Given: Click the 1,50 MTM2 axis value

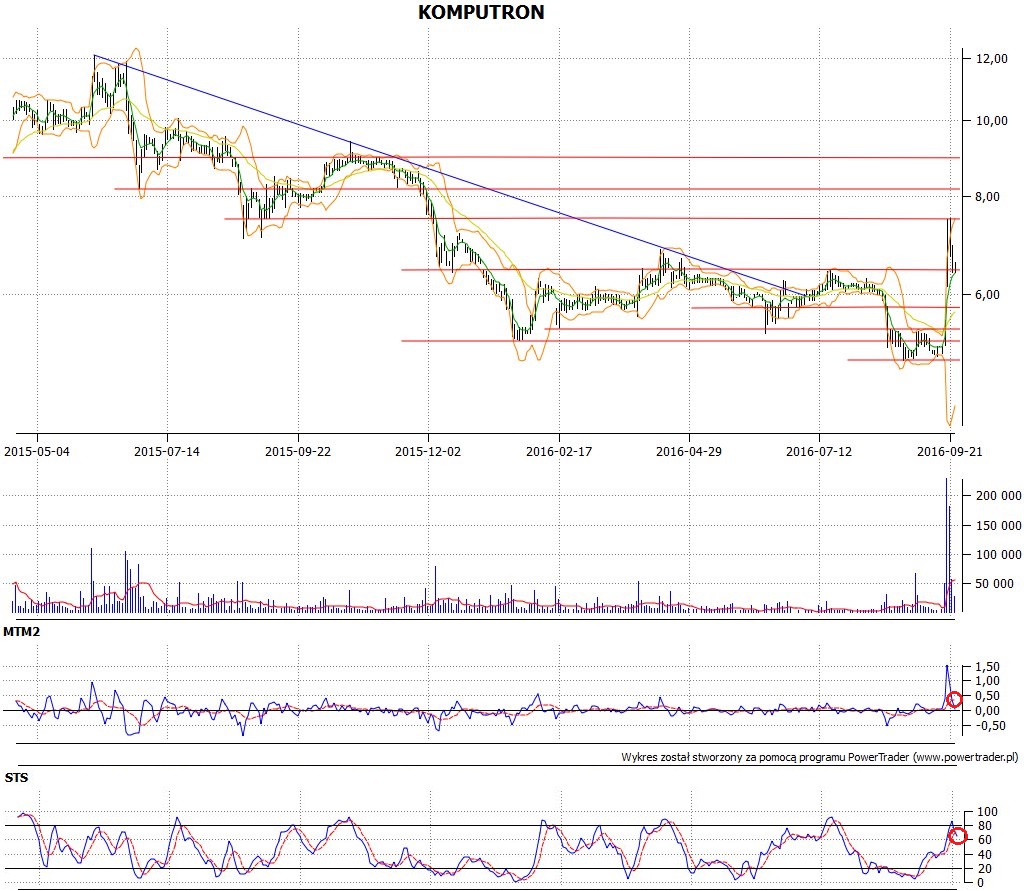Looking at the screenshot, I should [x=987, y=667].
